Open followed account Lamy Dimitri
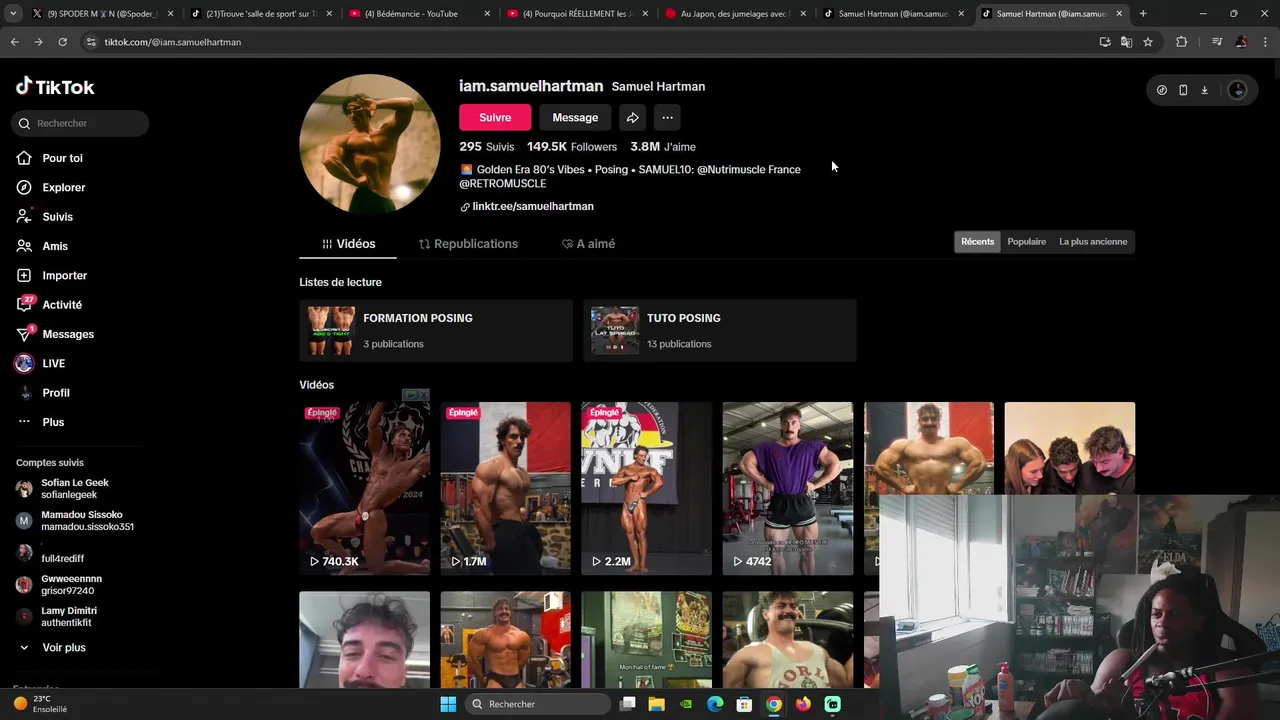 (x=58, y=617)
